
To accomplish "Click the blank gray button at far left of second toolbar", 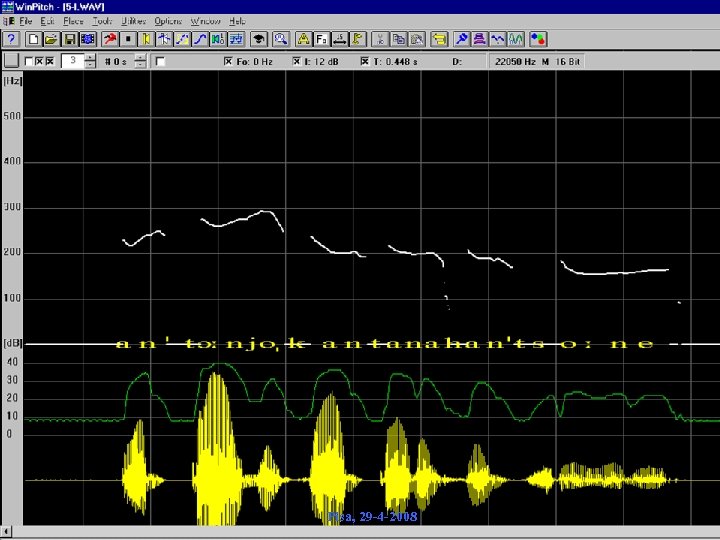I will (11, 62).
